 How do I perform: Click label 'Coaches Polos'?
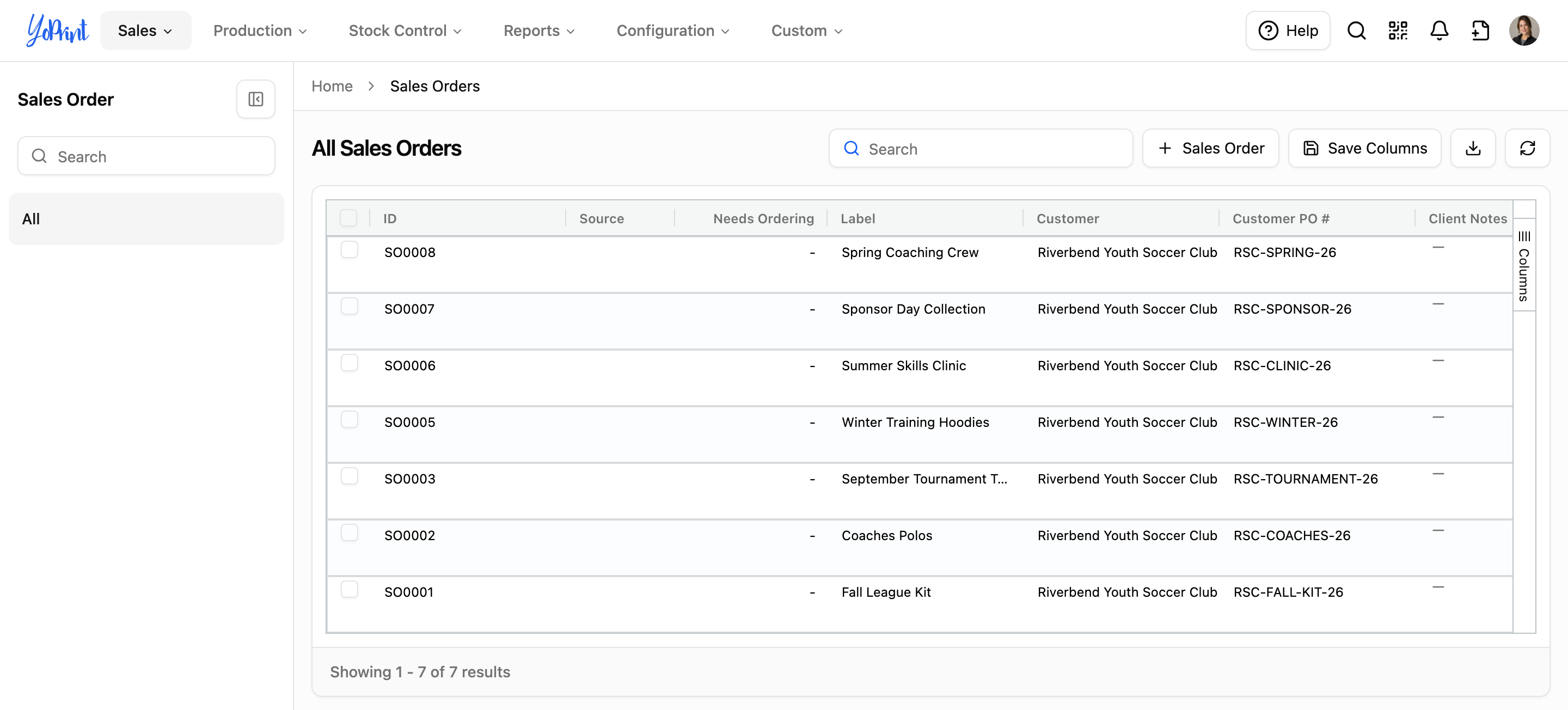(886, 535)
